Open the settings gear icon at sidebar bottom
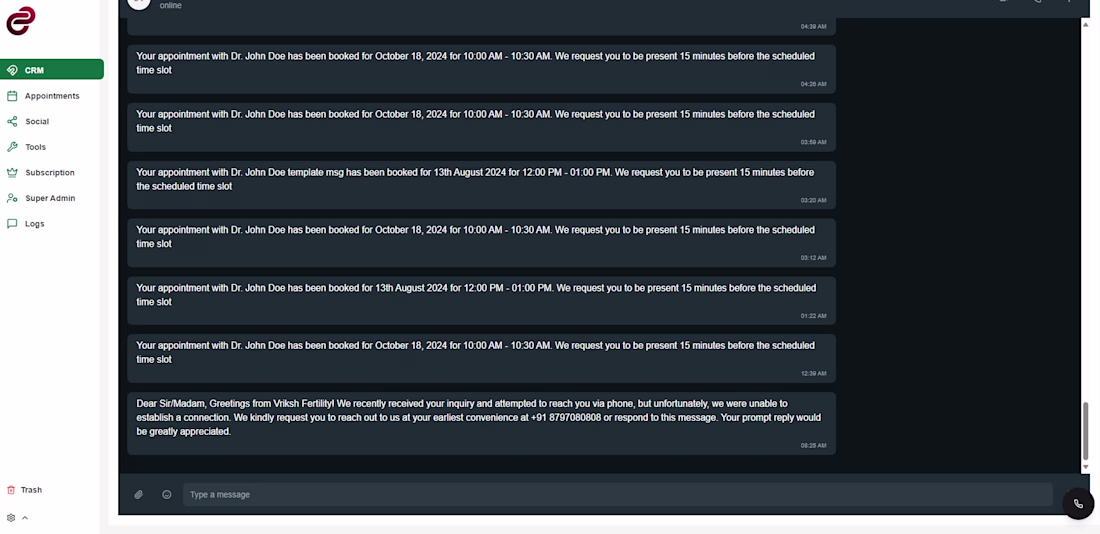Screen dimensions: 1100x534 pos(11,518)
